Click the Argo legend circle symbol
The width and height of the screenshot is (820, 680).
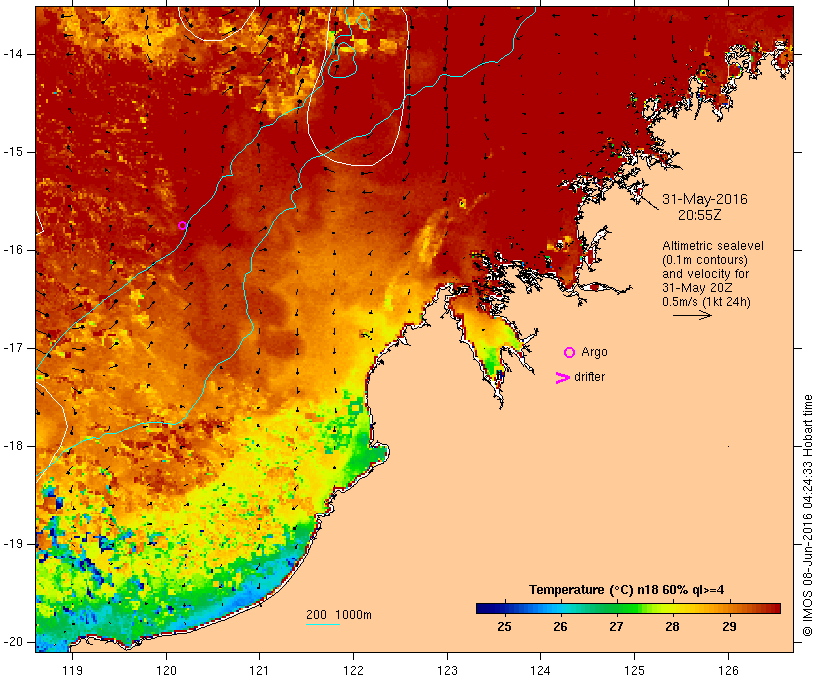570,353
